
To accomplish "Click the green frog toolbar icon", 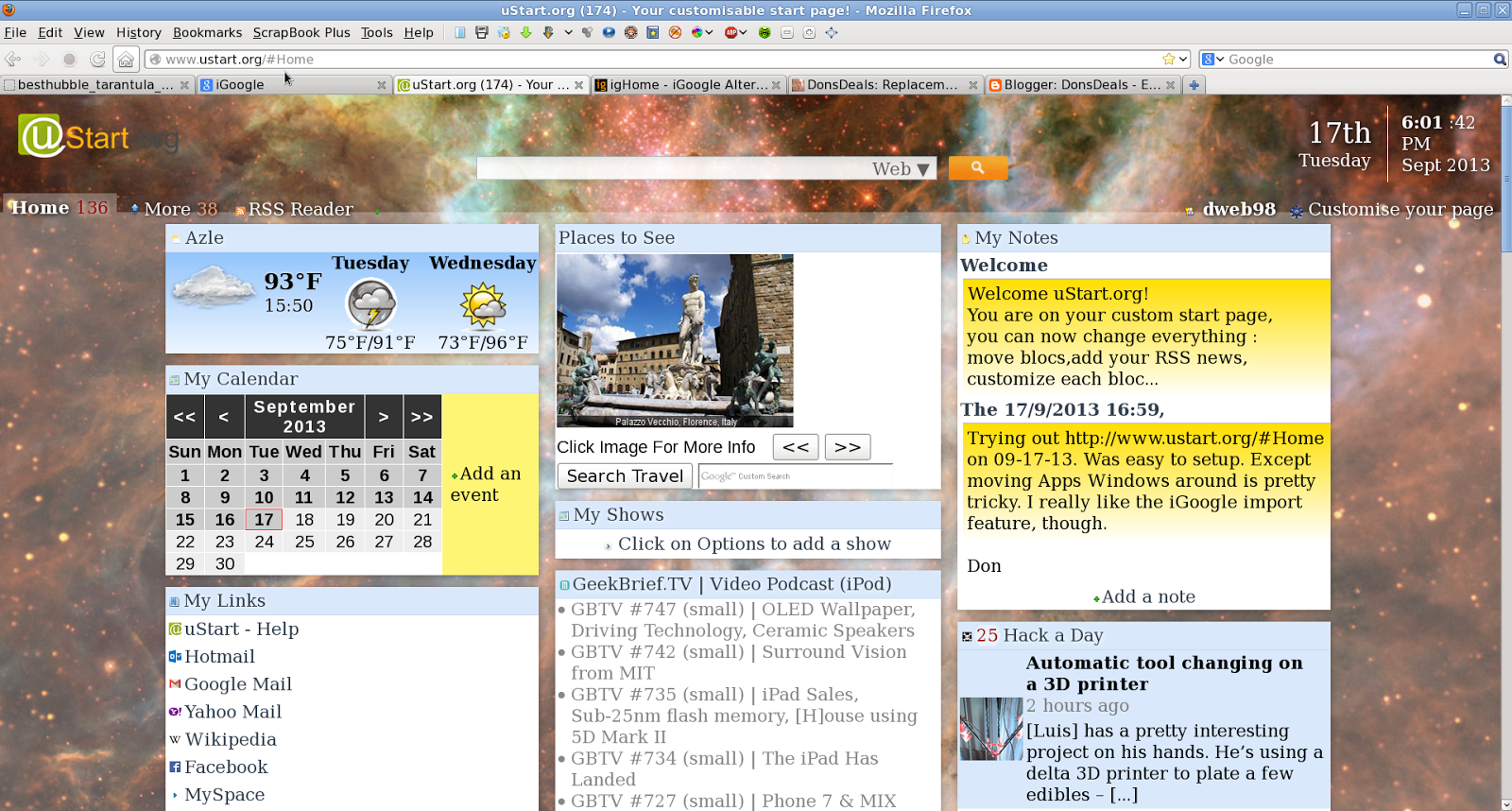I will 765,32.
